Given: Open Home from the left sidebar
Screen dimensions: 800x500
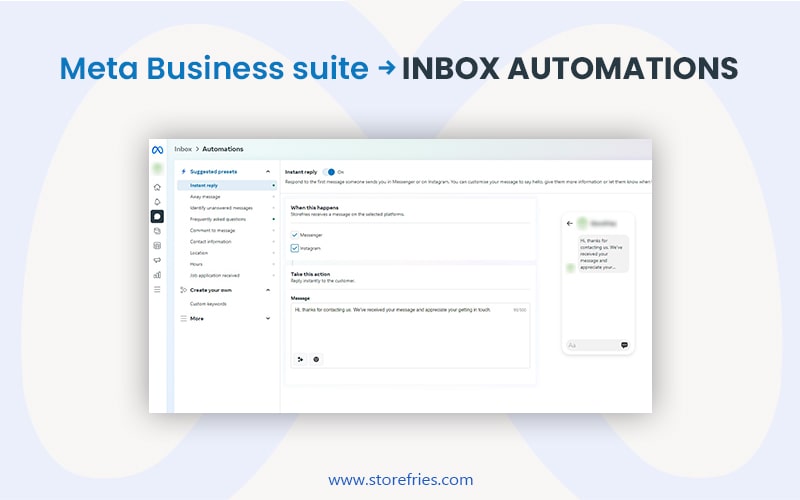Looking at the screenshot, I should pos(157,187).
